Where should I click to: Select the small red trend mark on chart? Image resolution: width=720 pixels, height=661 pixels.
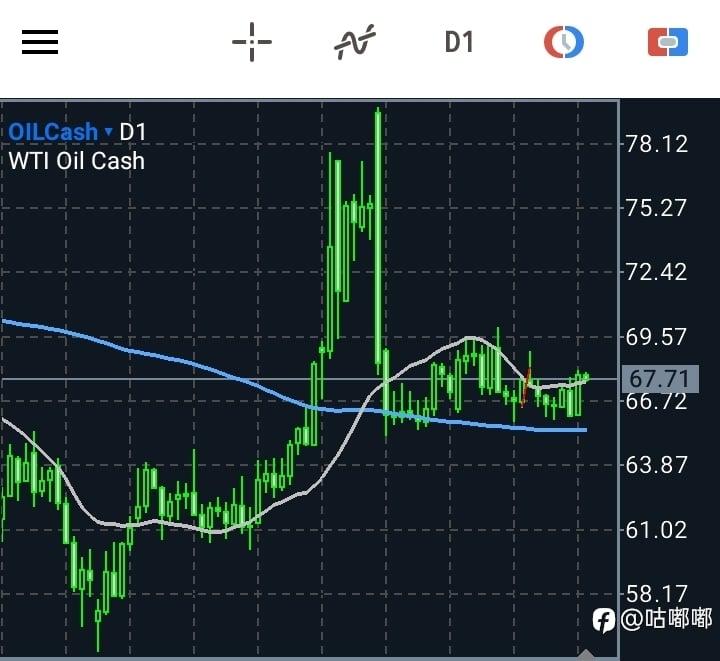[526, 387]
